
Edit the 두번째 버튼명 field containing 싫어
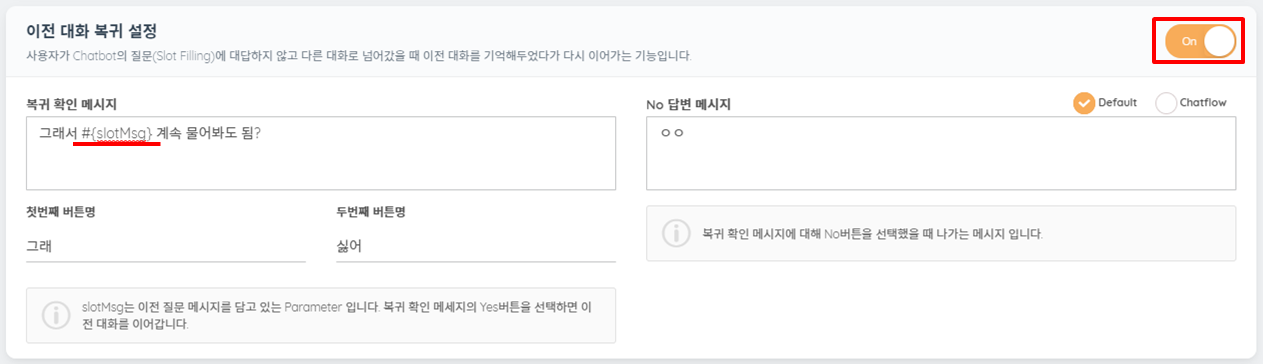coord(476,245)
